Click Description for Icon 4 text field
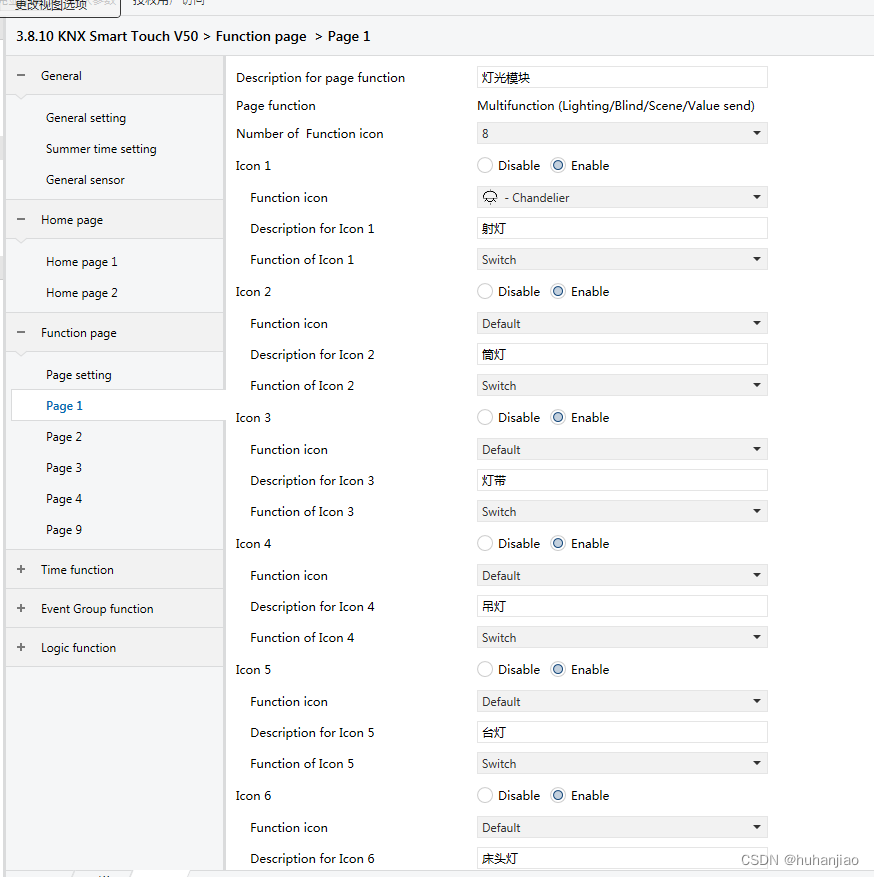This screenshot has width=874, height=877. 621,607
